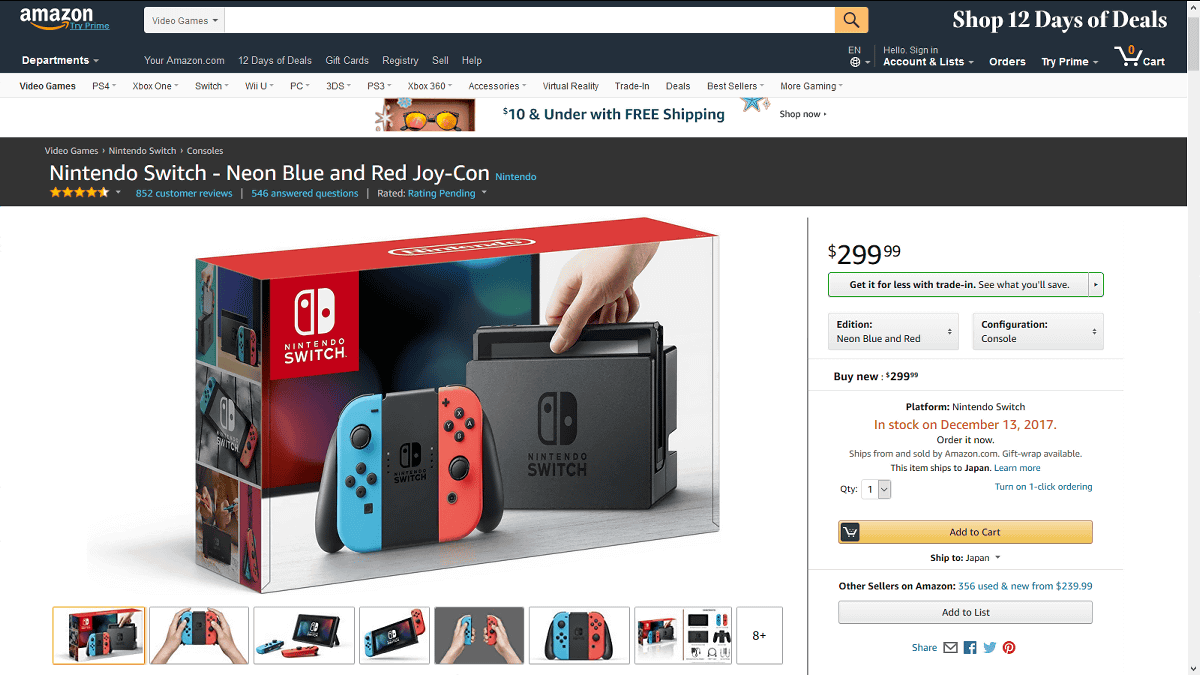
Task: Click the Amazon logo
Action: [x=65, y=18]
